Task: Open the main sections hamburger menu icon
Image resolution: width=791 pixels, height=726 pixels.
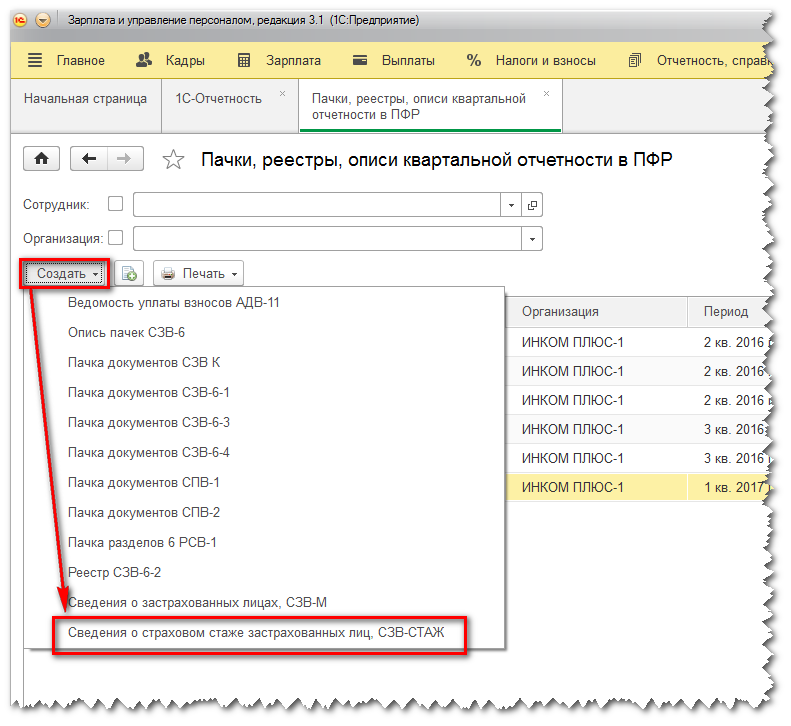Action: [x=35, y=60]
